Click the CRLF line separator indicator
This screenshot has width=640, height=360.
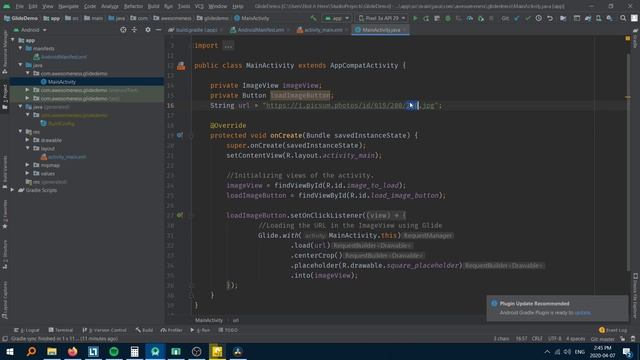point(537,339)
